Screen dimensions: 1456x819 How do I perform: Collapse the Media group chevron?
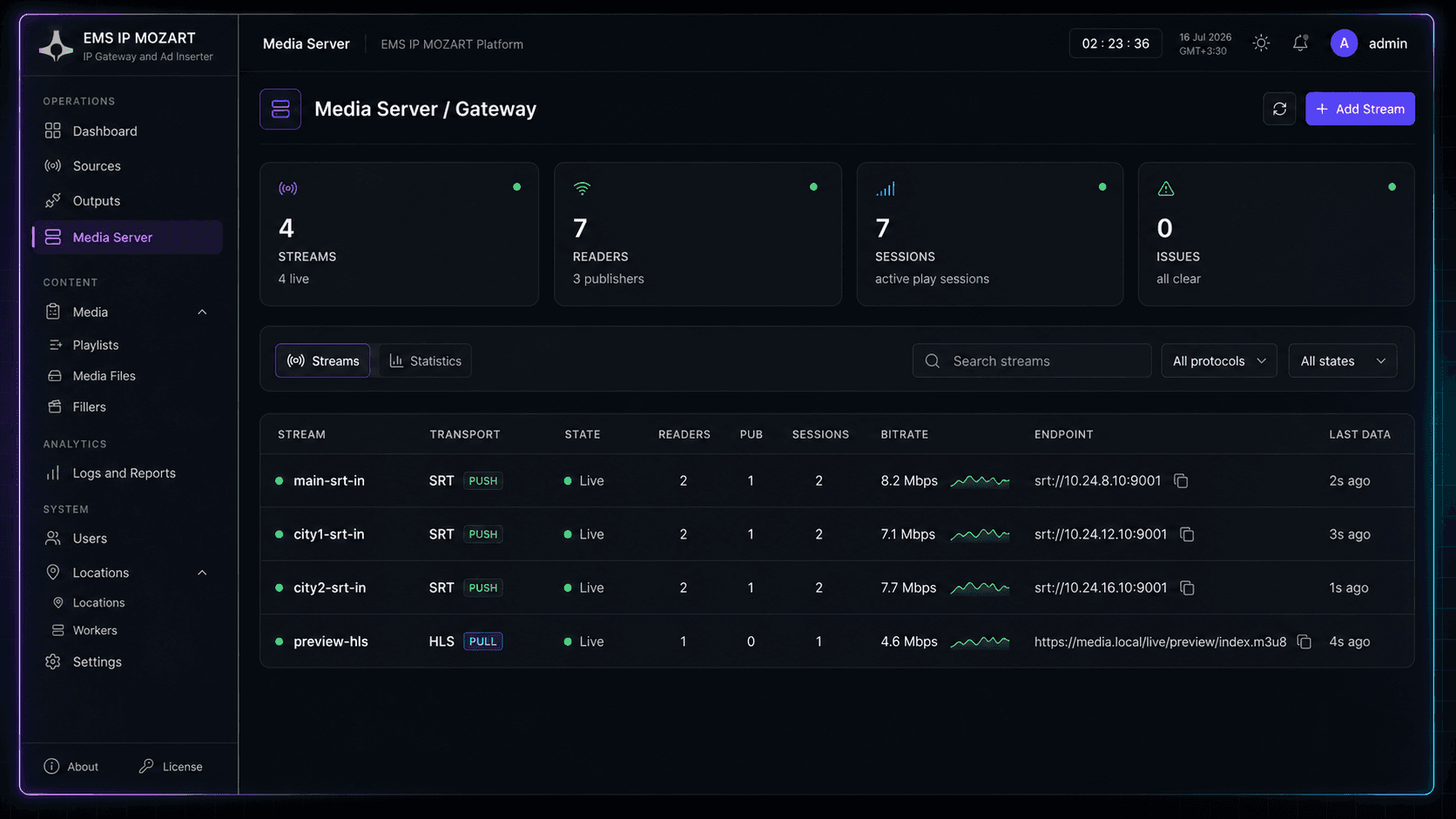[x=202, y=312]
